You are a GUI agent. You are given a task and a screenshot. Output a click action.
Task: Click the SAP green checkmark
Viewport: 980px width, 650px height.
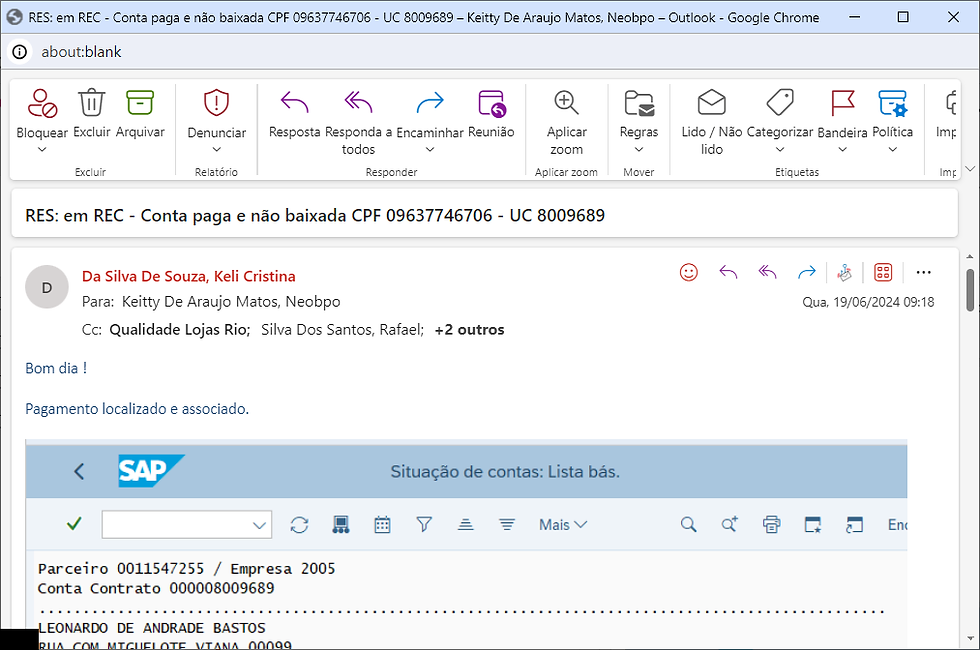(x=74, y=524)
